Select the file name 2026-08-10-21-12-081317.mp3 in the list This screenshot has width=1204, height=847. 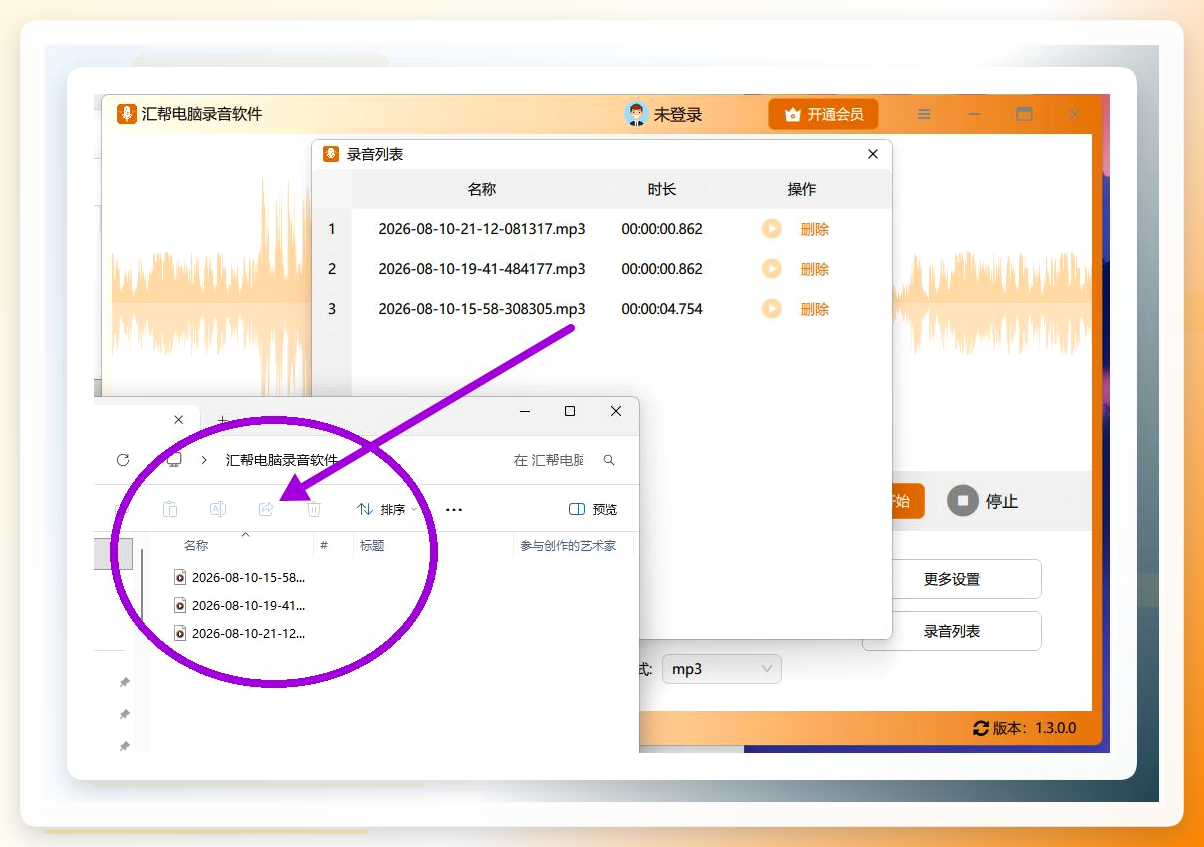482,229
